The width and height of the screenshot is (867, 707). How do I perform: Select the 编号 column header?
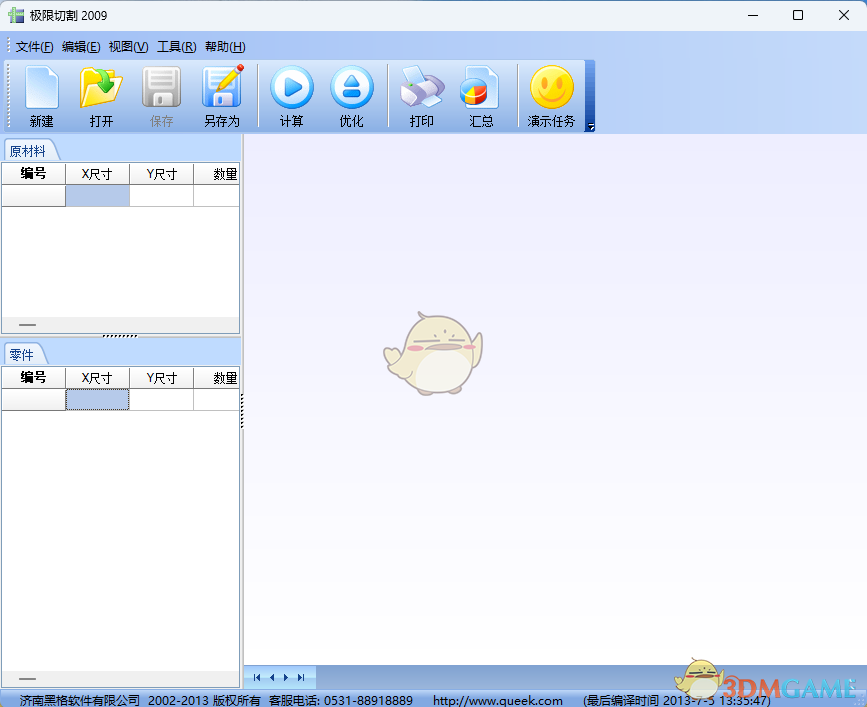tap(33, 173)
